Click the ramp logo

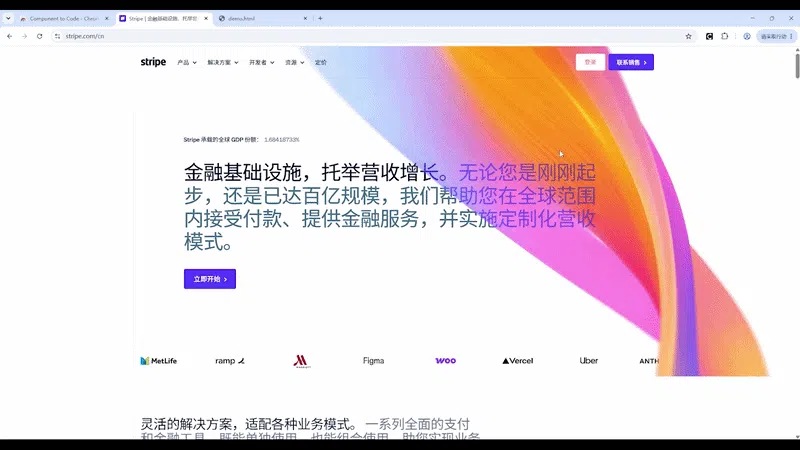pos(230,361)
